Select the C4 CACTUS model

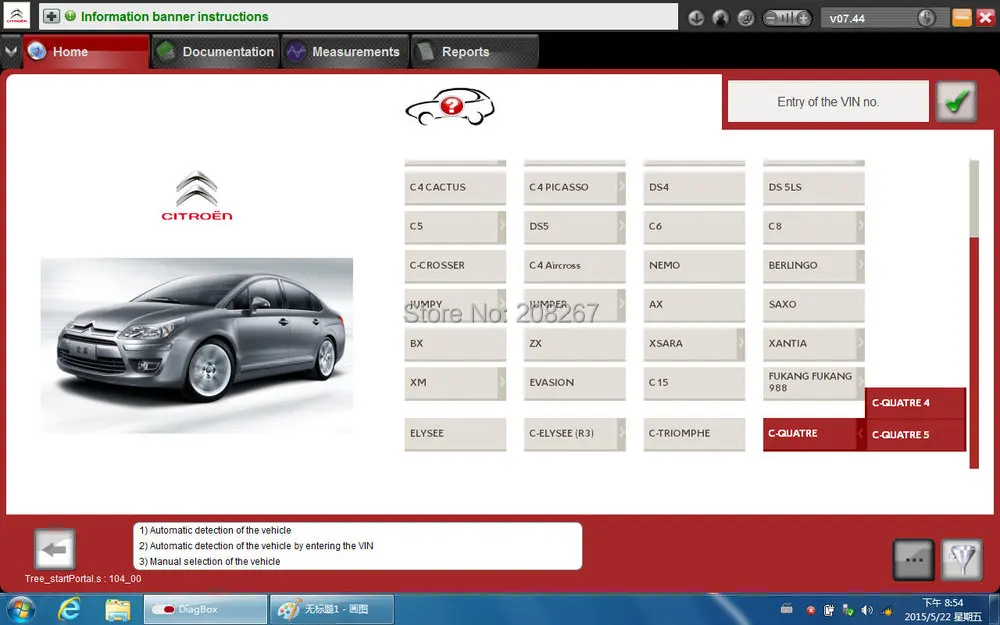point(455,188)
